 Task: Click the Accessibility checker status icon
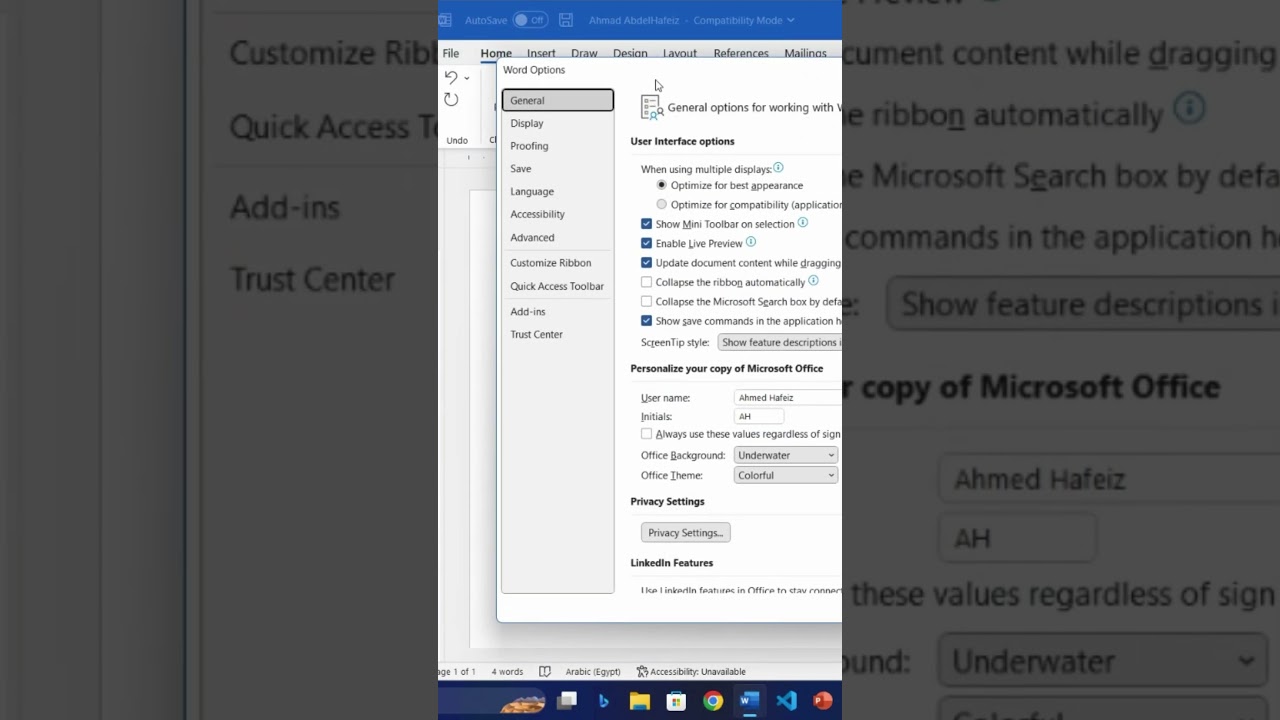pos(642,672)
